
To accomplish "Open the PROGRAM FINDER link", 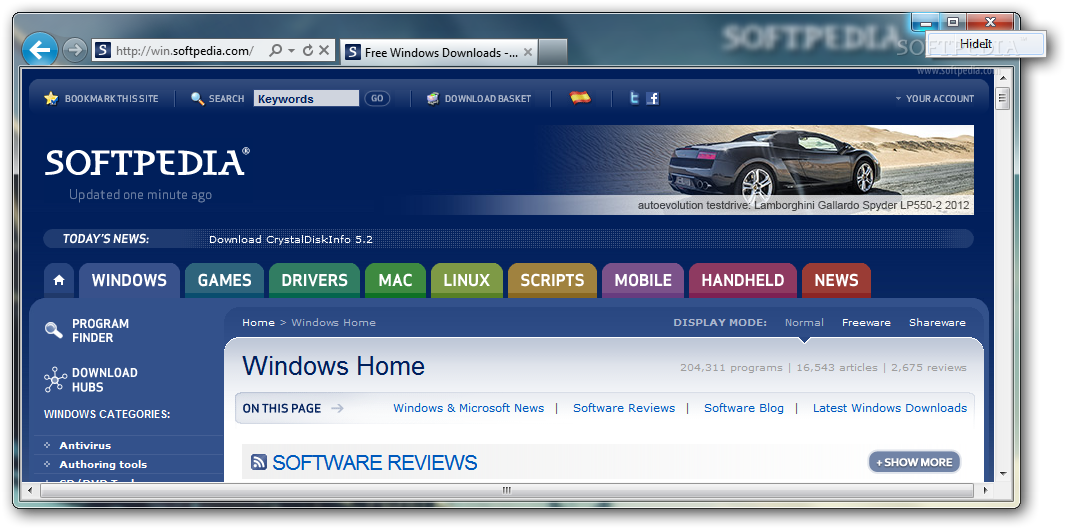I will coord(101,330).
